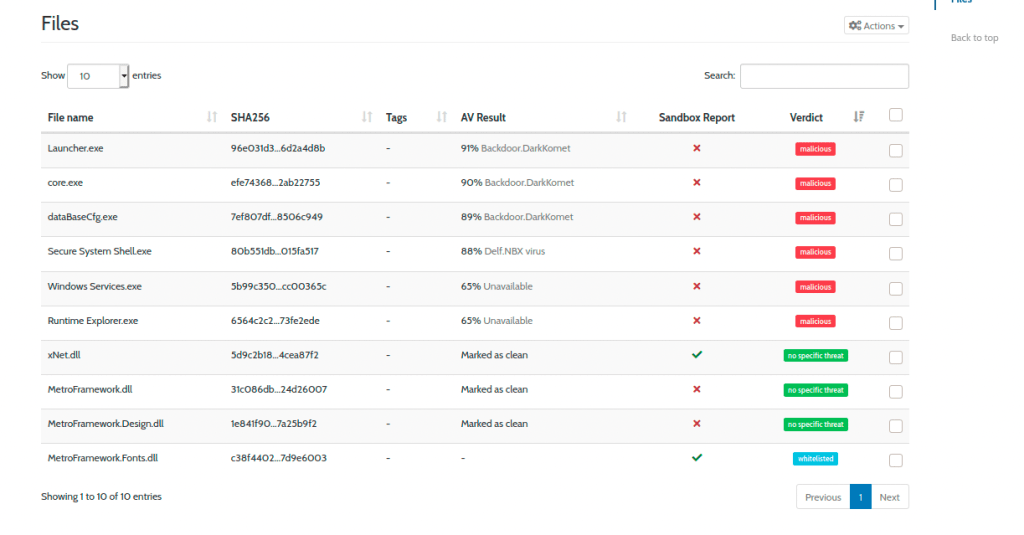Click green checkmark for MetroFramework.Fonts.dll

coord(697,457)
